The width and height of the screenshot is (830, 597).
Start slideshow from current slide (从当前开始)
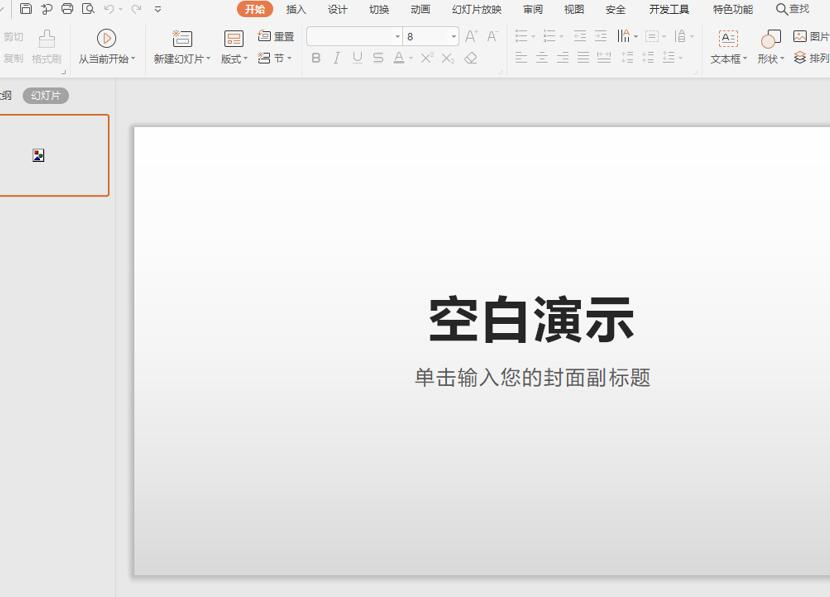[106, 45]
